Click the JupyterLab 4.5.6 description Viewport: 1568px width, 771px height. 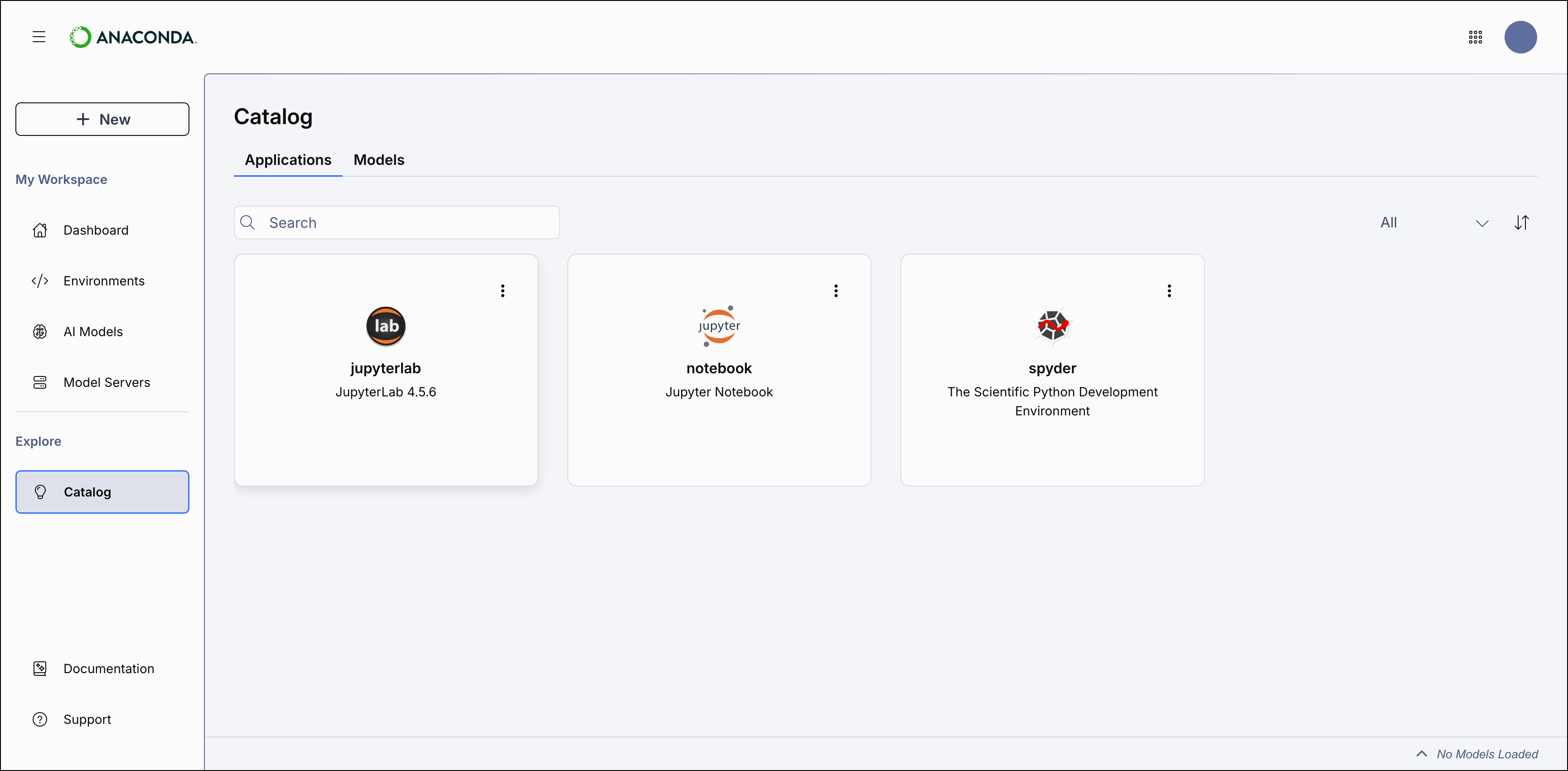385,392
